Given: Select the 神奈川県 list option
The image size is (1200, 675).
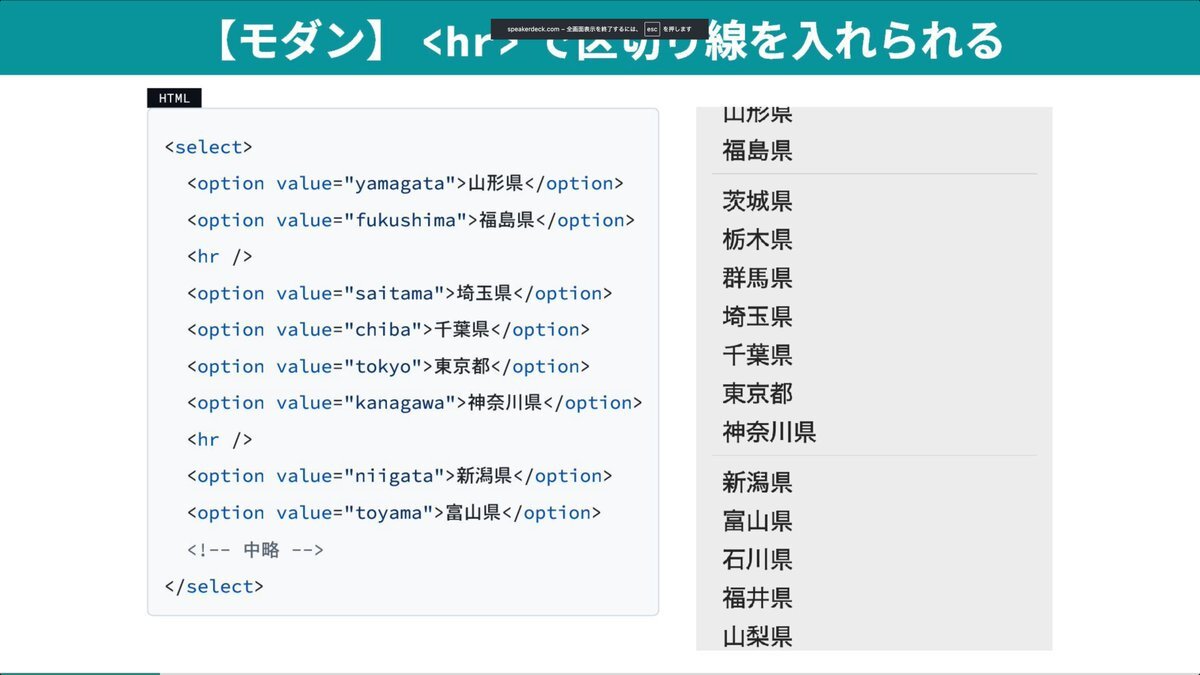Looking at the screenshot, I should tap(769, 433).
